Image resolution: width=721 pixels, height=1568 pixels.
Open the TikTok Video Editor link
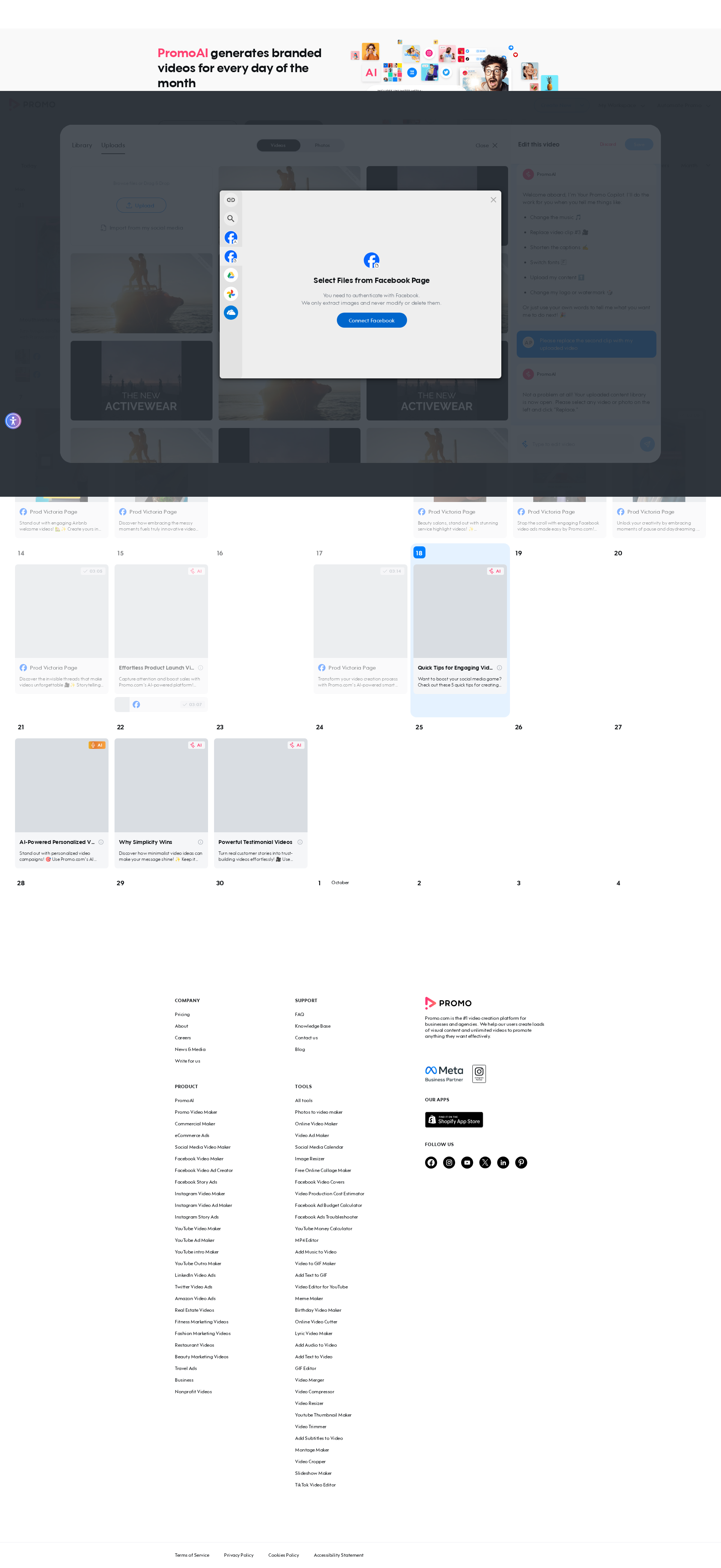pyautogui.click(x=315, y=1485)
